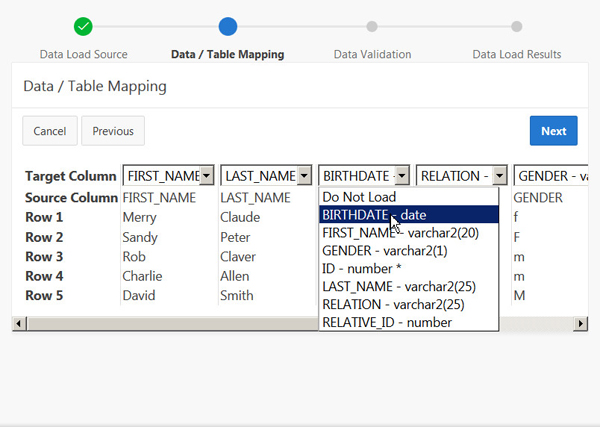Click the Data Load Source step label
This screenshot has height=427, width=600.
click(83, 54)
